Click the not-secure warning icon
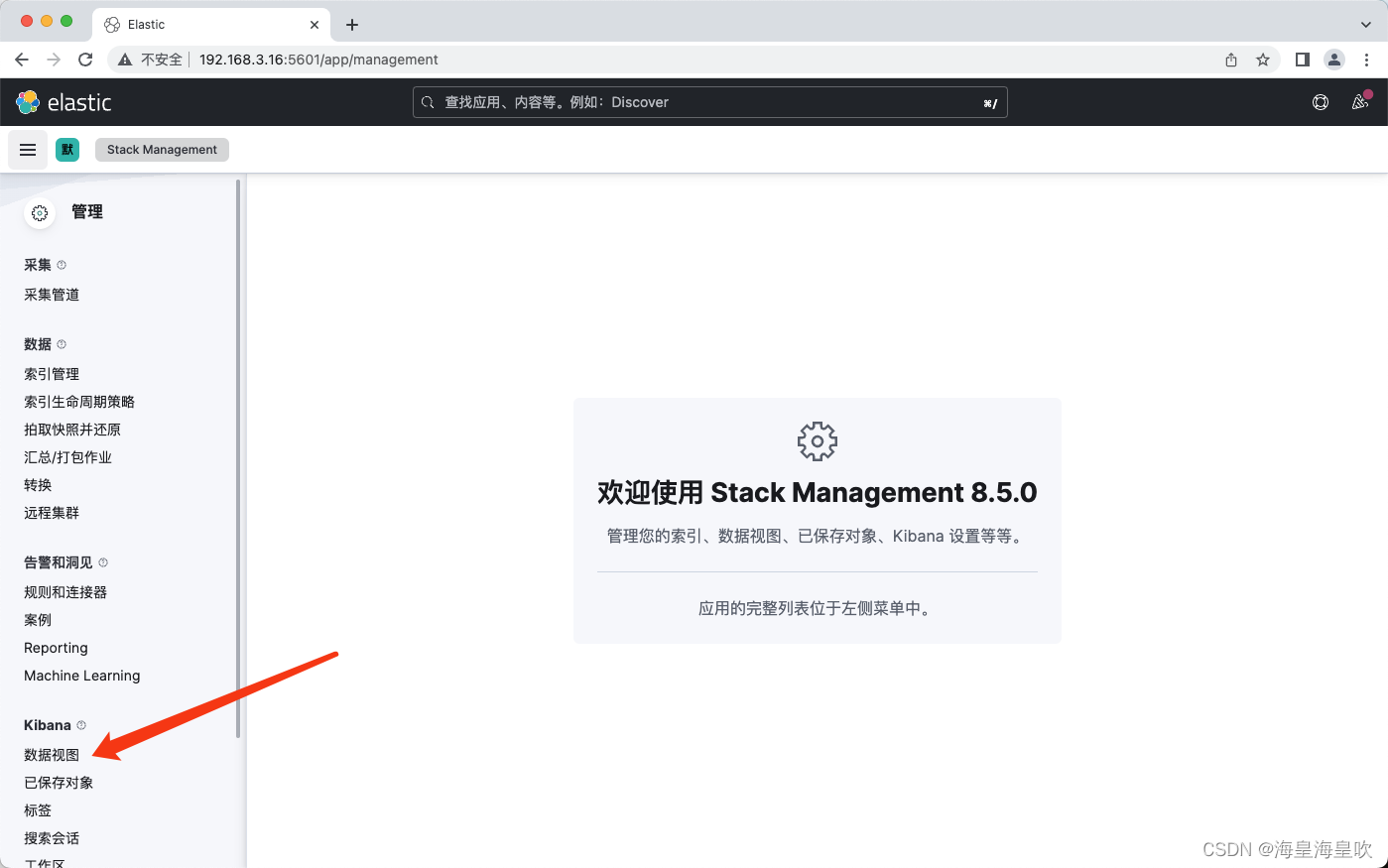The width and height of the screenshot is (1388, 868). click(x=125, y=60)
